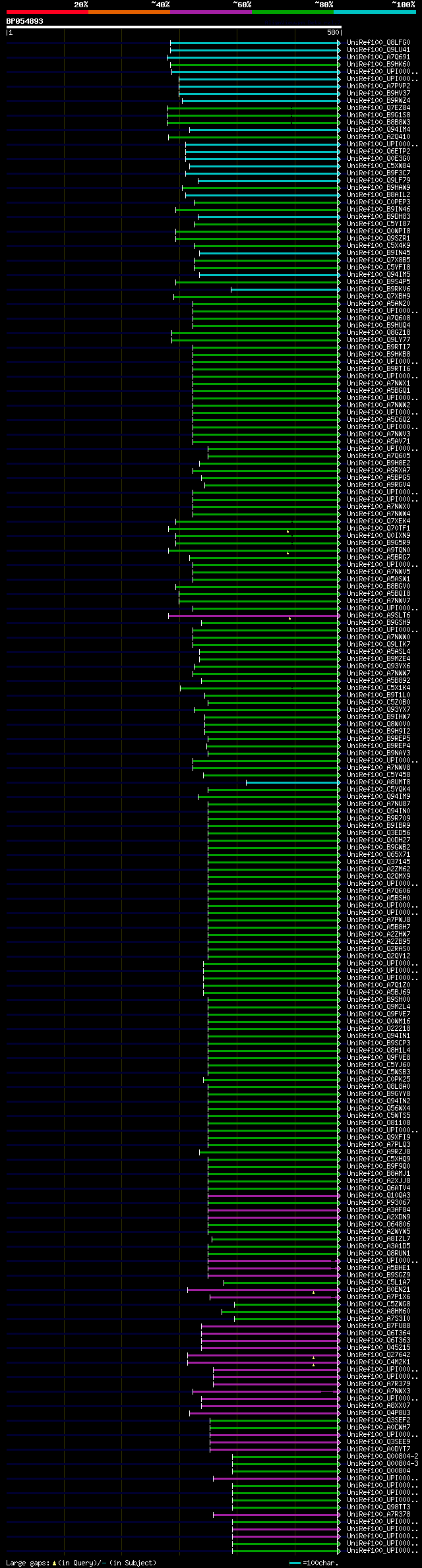The image size is (422, 1568).
Task: Select the label UniRef100_Q7EZ84
Action: tap(378, 107)
